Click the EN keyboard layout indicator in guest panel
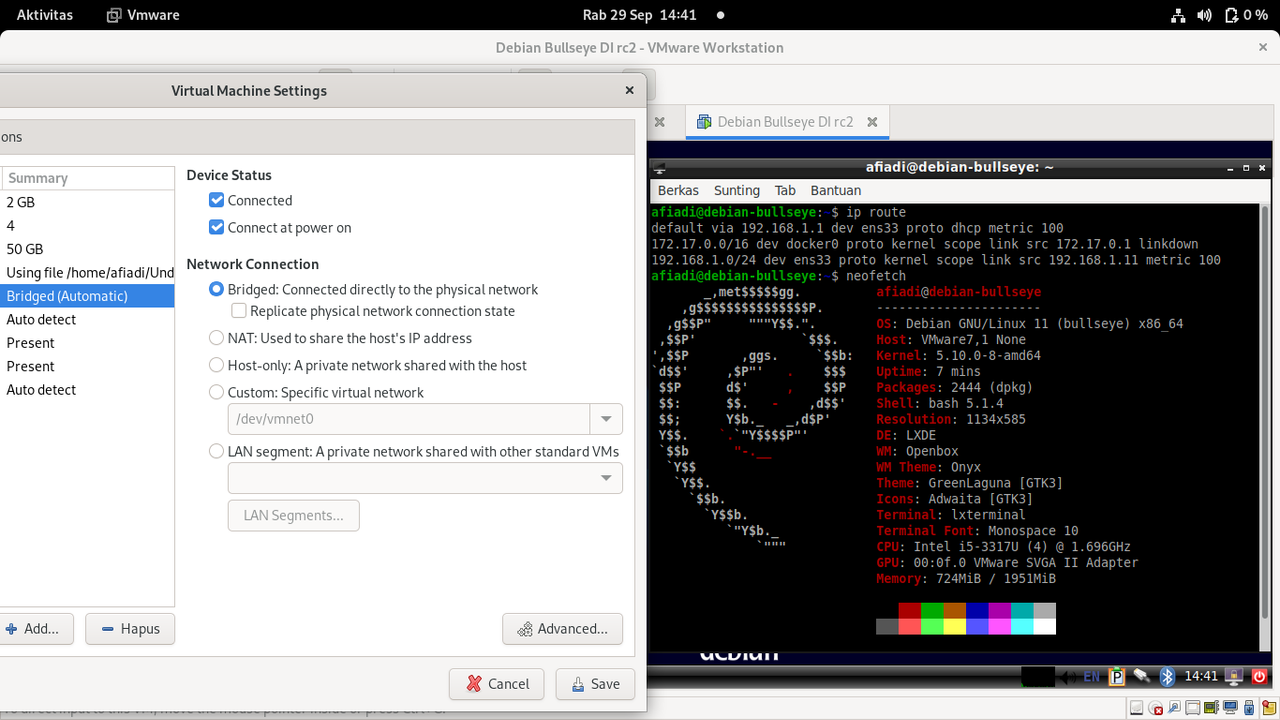 point(1091,677)
